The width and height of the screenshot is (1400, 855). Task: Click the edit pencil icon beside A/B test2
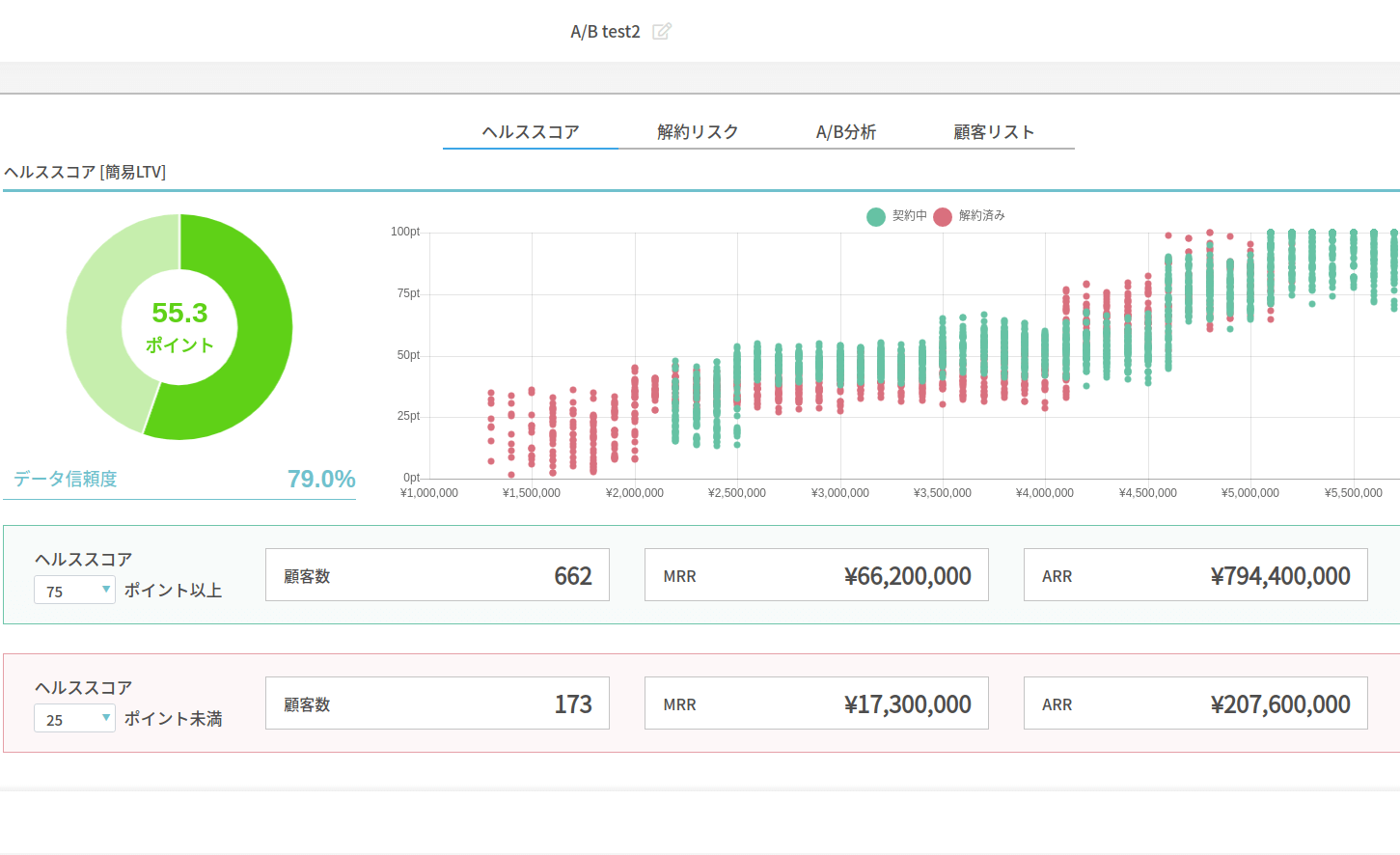(x=661, y=32)
